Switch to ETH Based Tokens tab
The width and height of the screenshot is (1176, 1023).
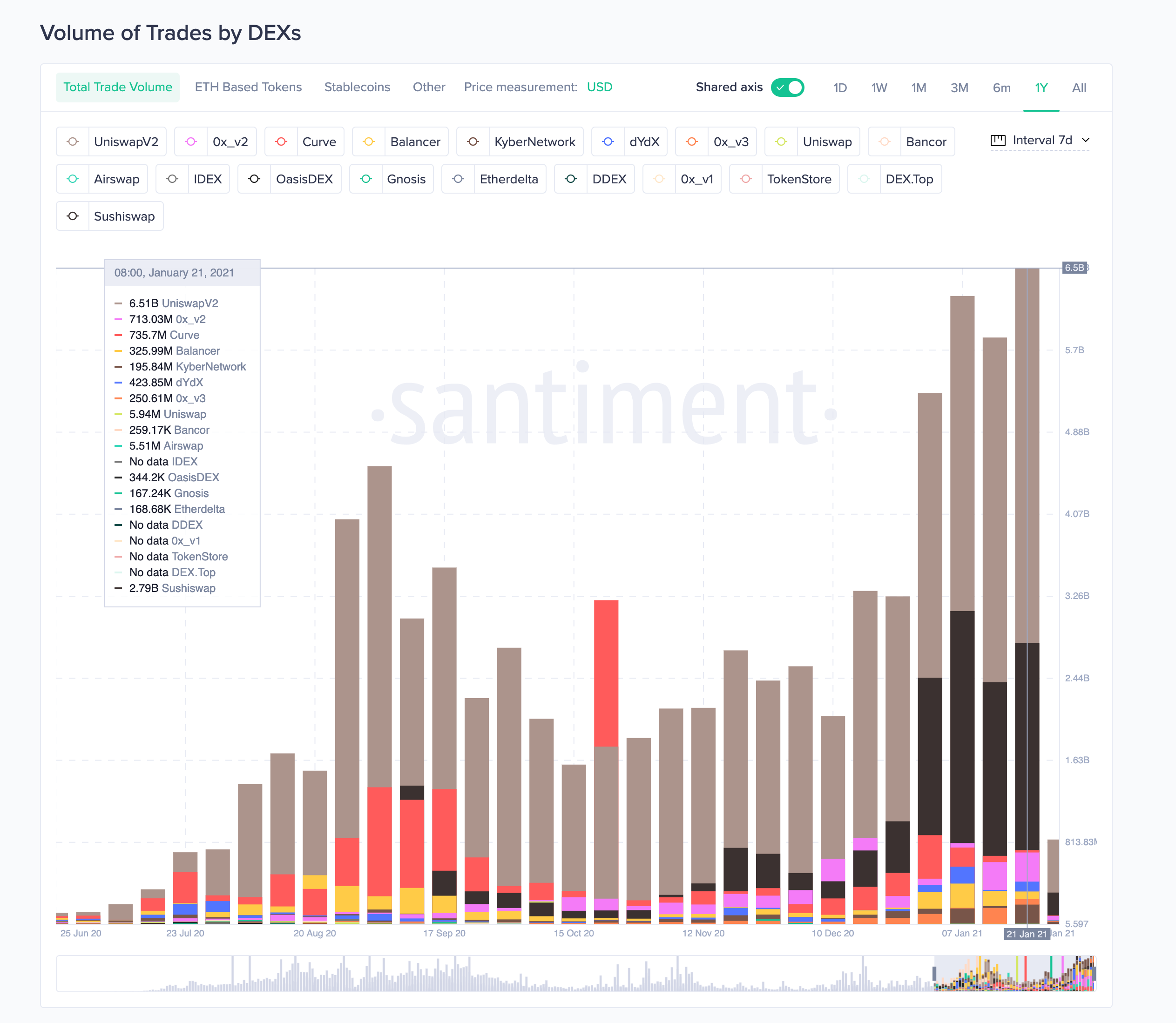(x=249, y=87)
